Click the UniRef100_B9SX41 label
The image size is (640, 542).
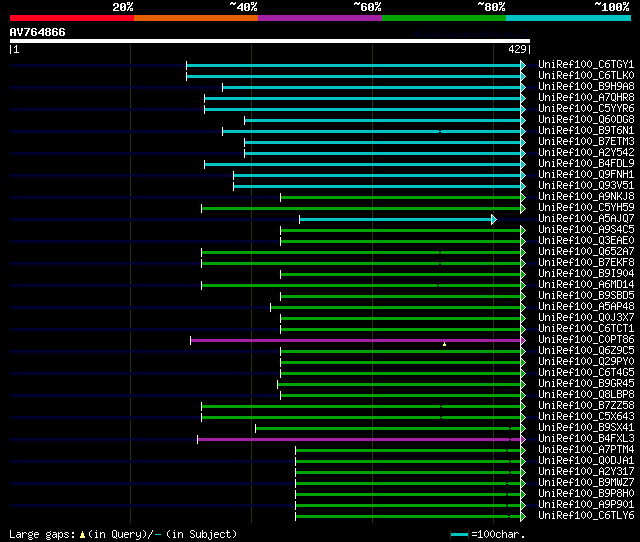(586, 428)
